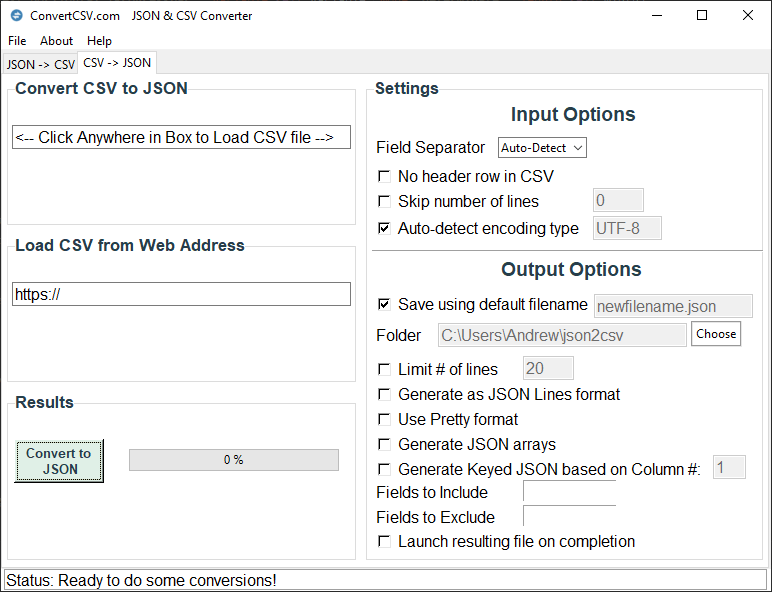Click the box to load a CSV file
The width and height of the screenshot is (772, 592).
pos(181,138)
